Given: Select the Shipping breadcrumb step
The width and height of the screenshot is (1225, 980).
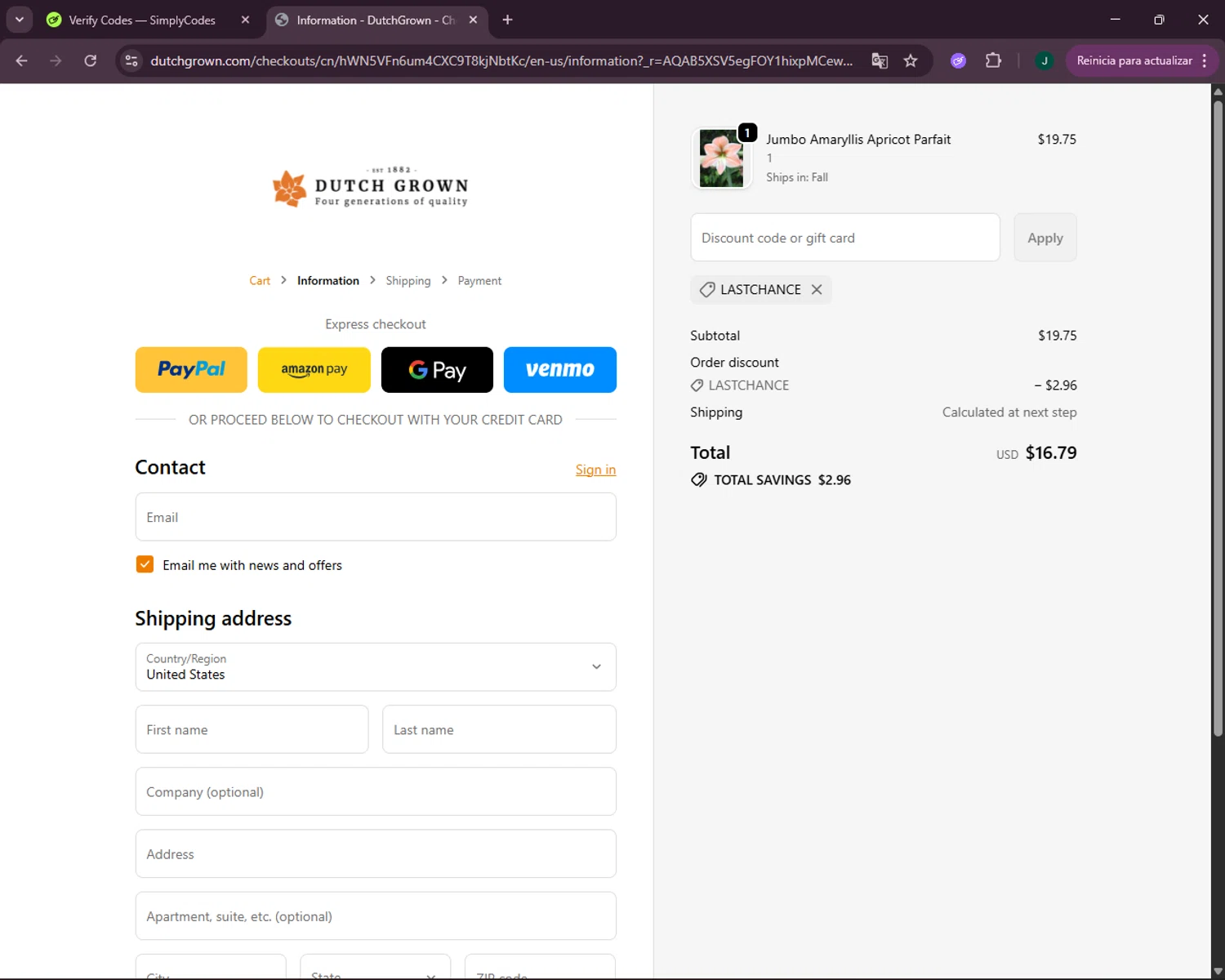Looking at the screenshot, I should [x=408, y=280].
